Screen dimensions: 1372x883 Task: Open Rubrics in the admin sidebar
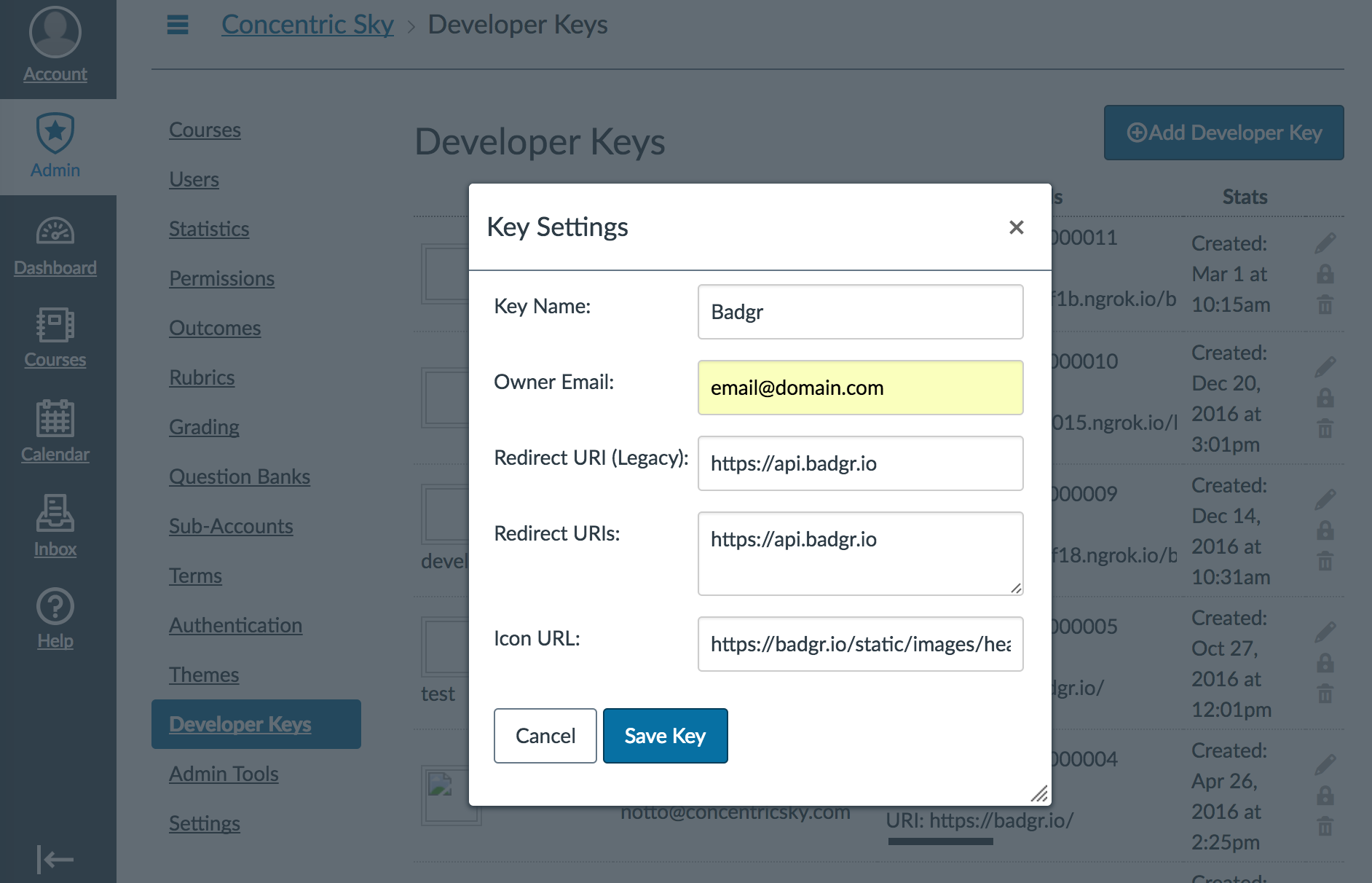click(202, 377)
